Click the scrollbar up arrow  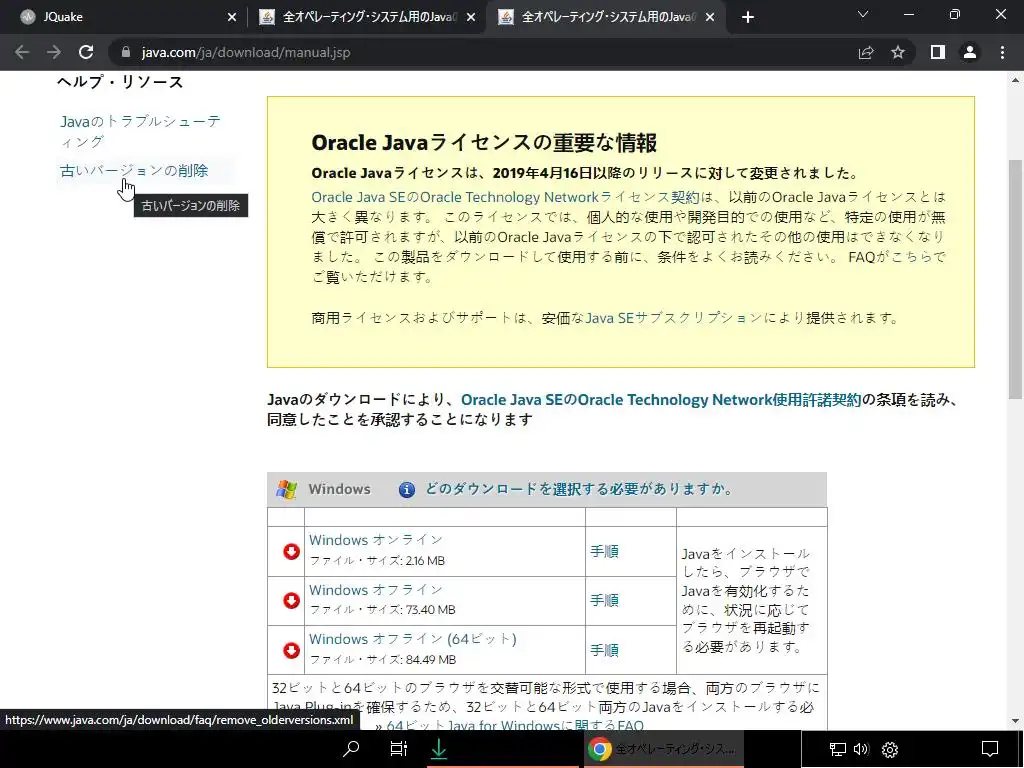click(1015, 80)
